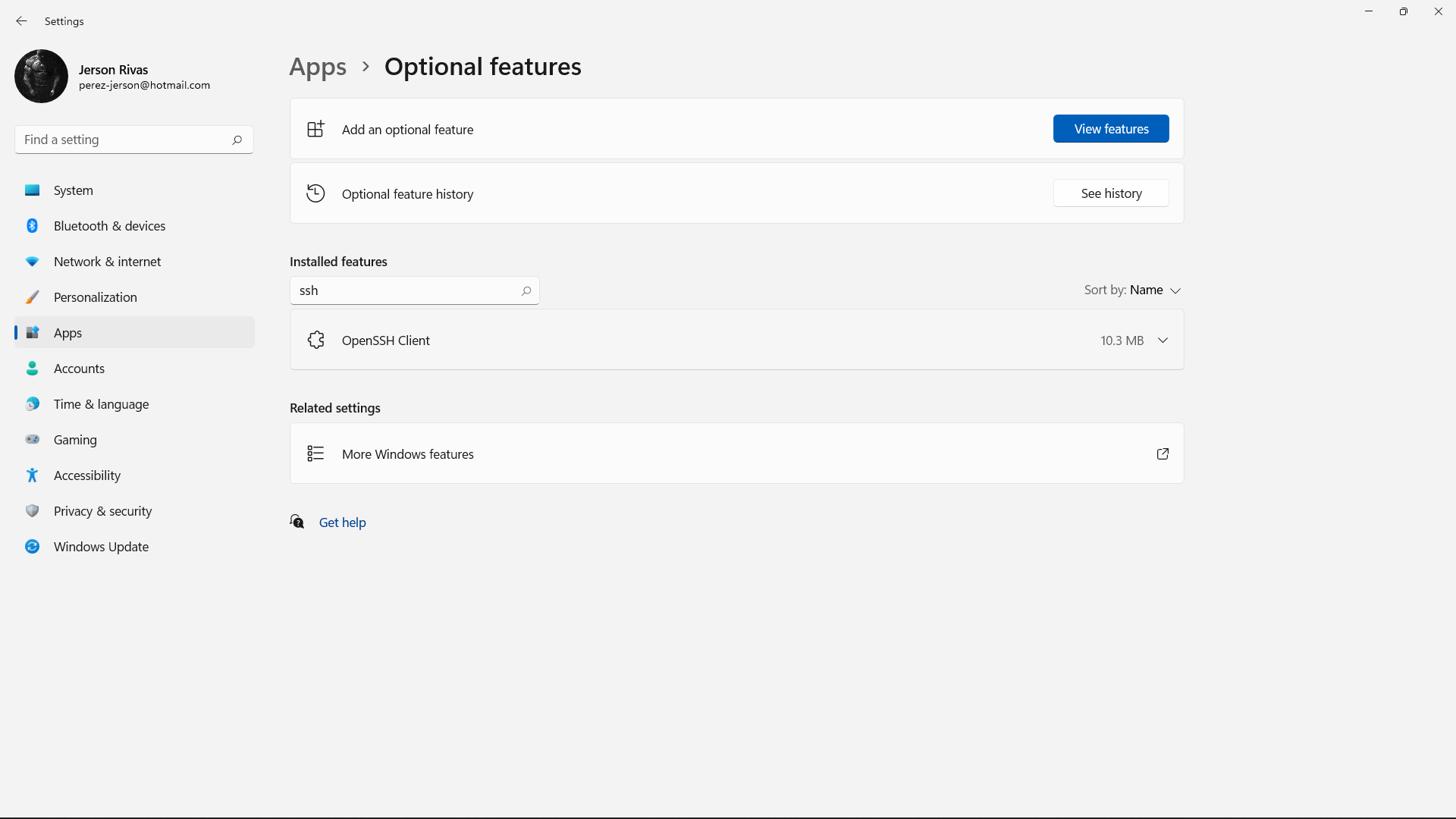Open the Get help link

[x=342, y=522]
